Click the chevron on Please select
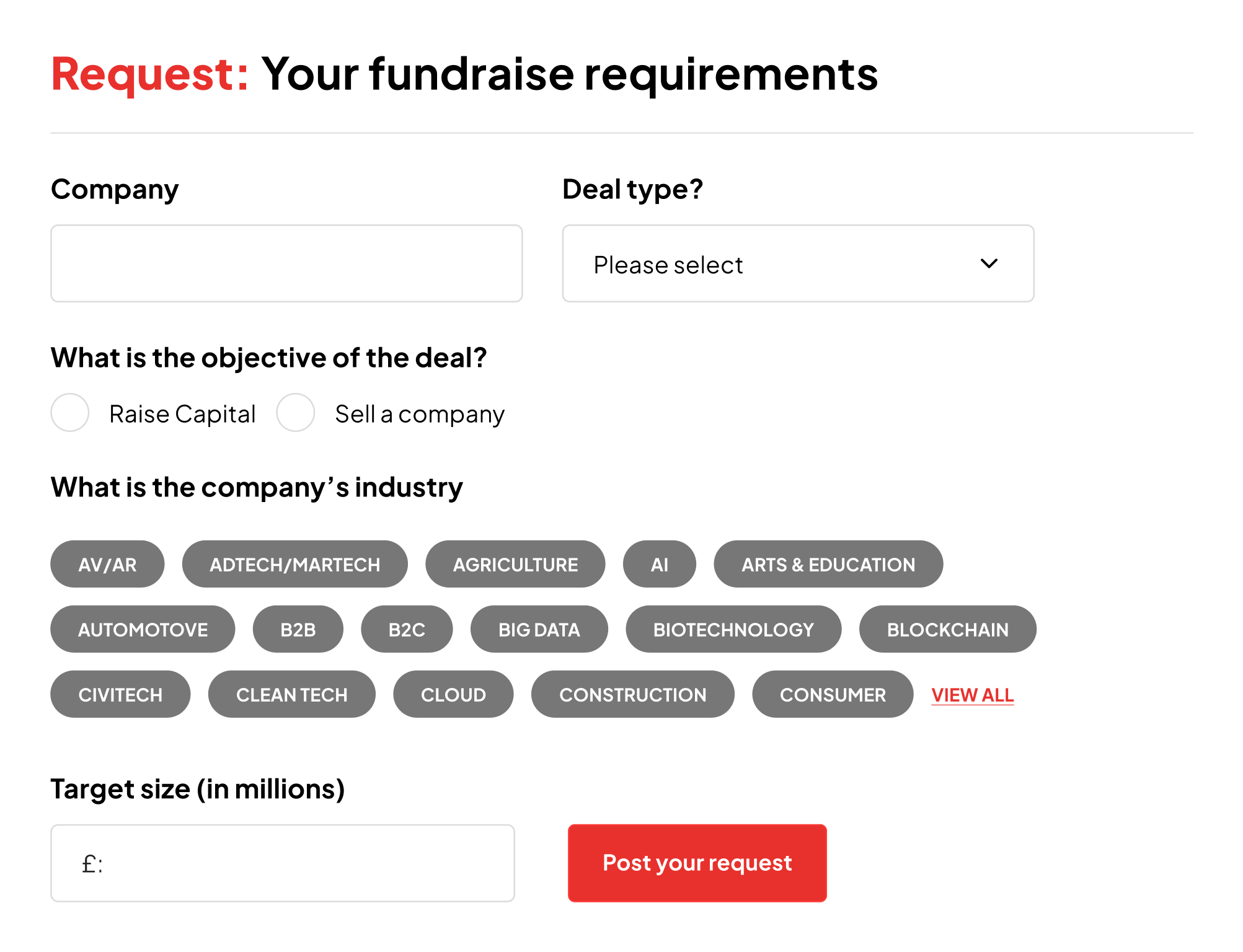Viewport: 1243px width, 952px height. coord(989,263)
